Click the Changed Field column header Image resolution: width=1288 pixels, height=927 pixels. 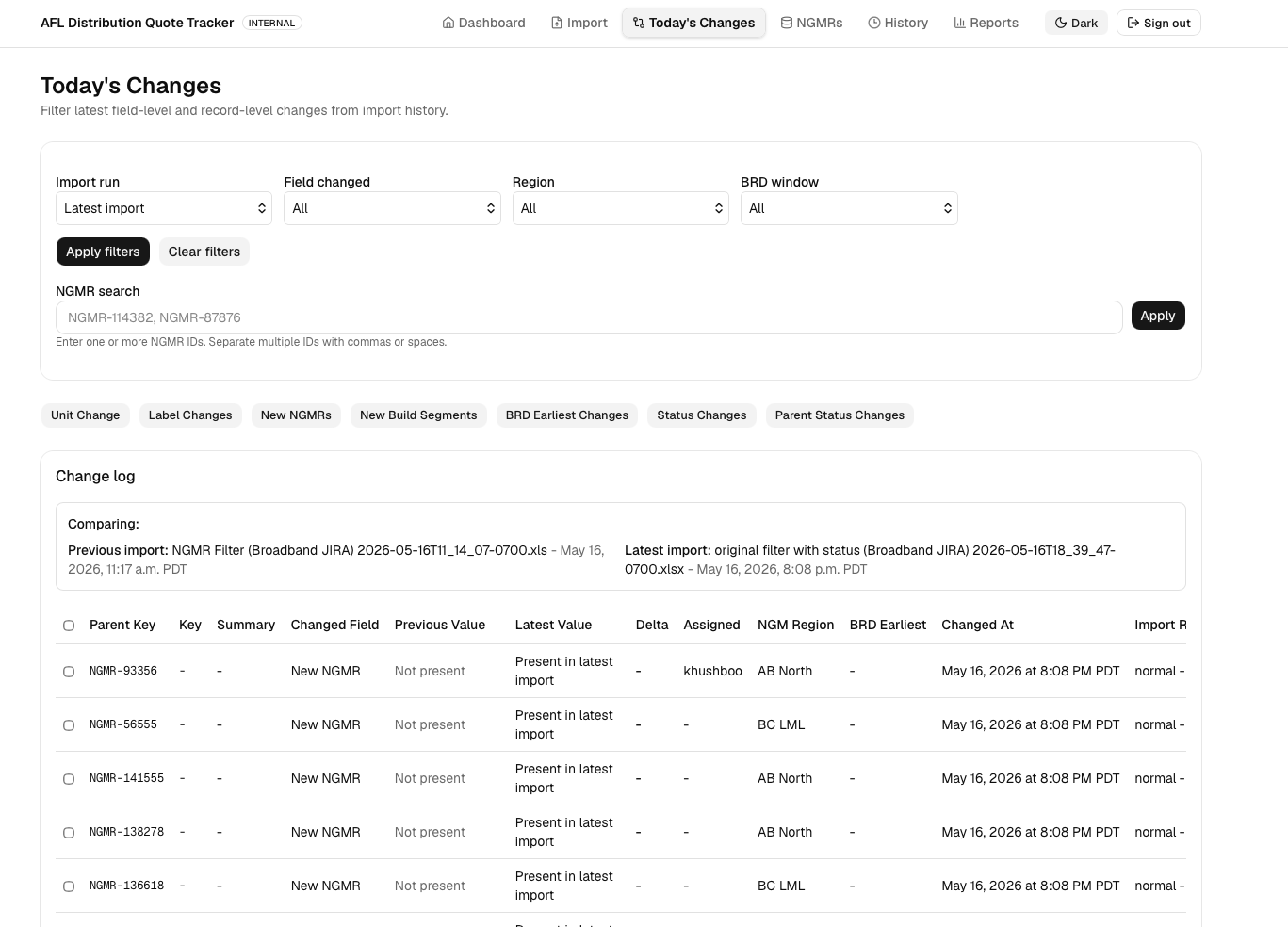click(334, 625)
